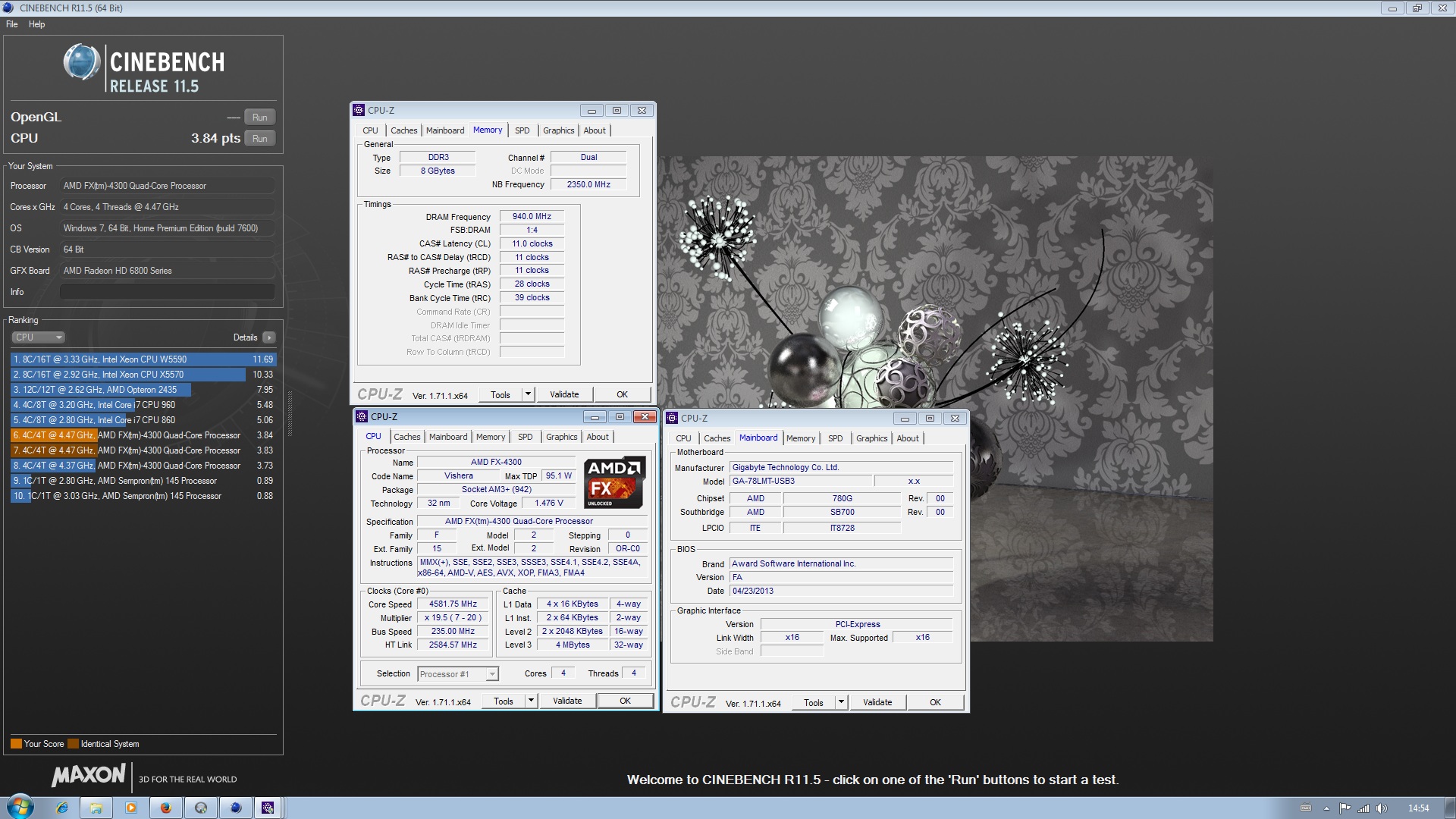Click OK in CPU tab window
Image resolution: width=1456 pixels, height=819 pixels.
point(626,701)
